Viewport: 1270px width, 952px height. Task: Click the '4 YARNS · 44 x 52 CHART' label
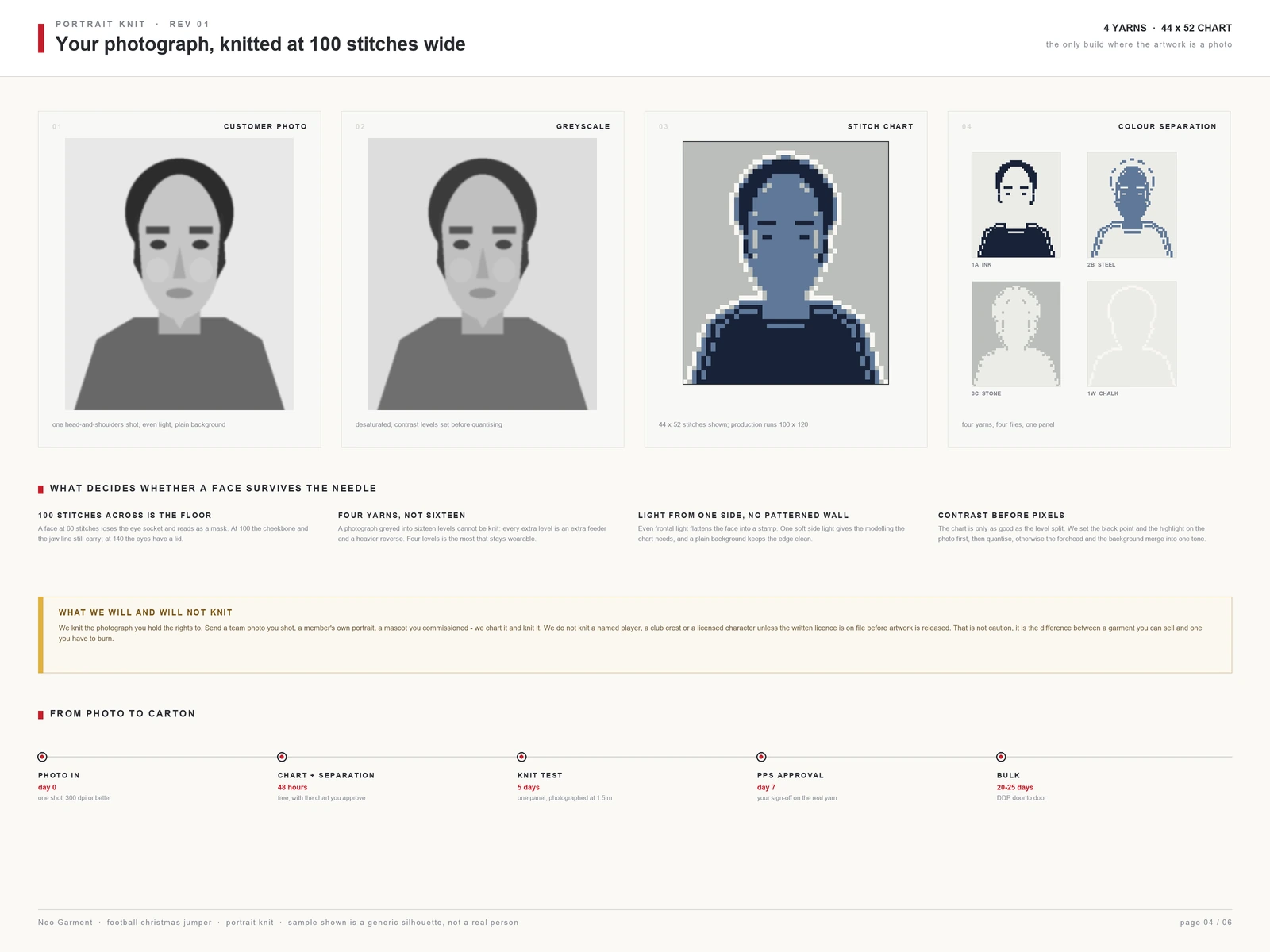pyautogui.click(x=1167, y=28)
